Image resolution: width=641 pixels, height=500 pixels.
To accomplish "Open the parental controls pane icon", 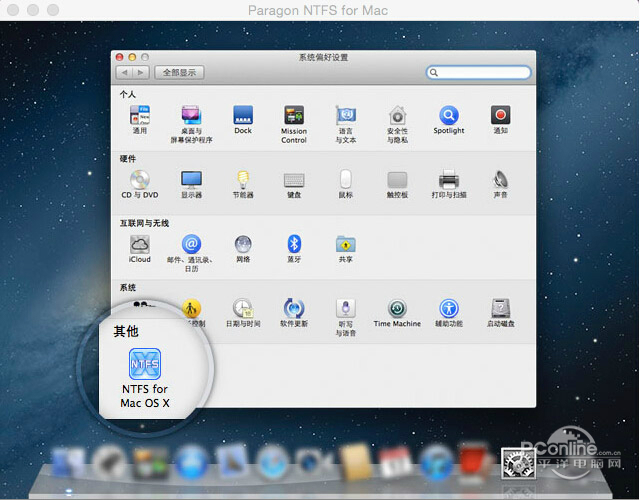I will click(191, 309).
